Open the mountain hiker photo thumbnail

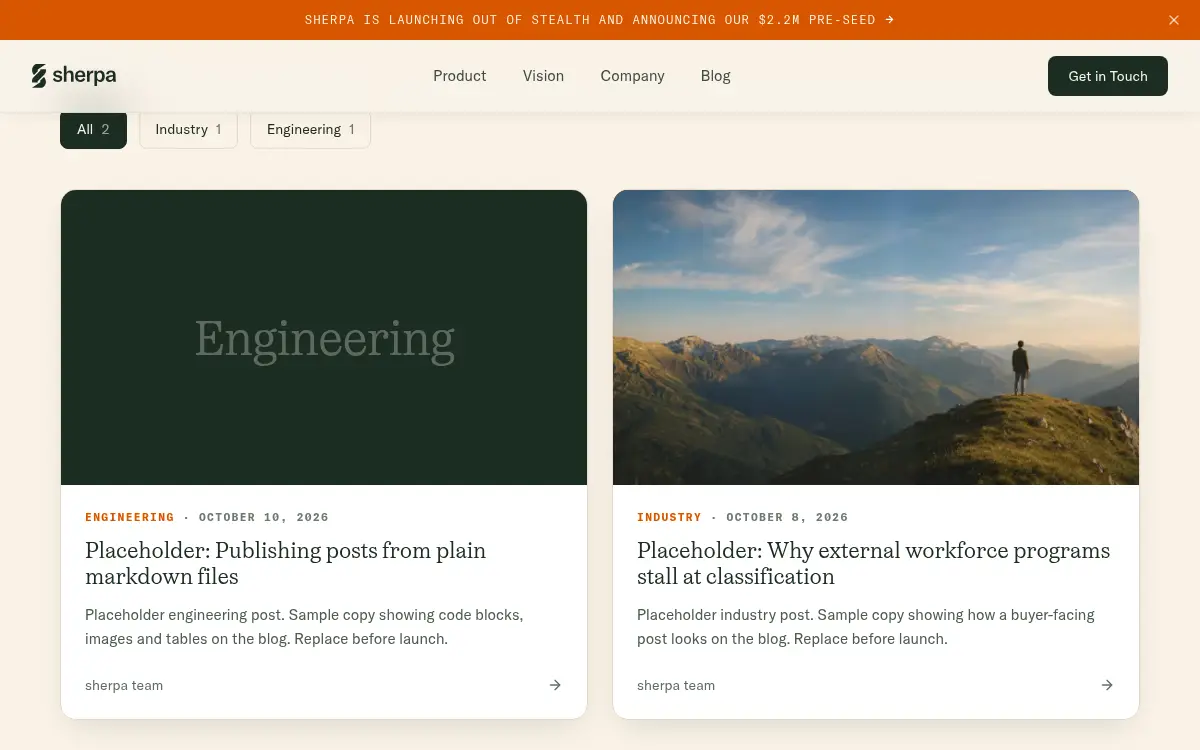tap(876, 338)
